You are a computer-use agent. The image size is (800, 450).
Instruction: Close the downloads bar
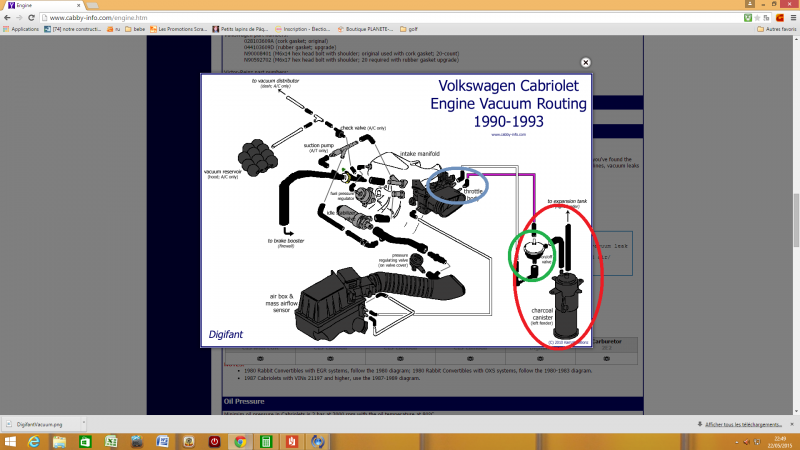(792, 424)
